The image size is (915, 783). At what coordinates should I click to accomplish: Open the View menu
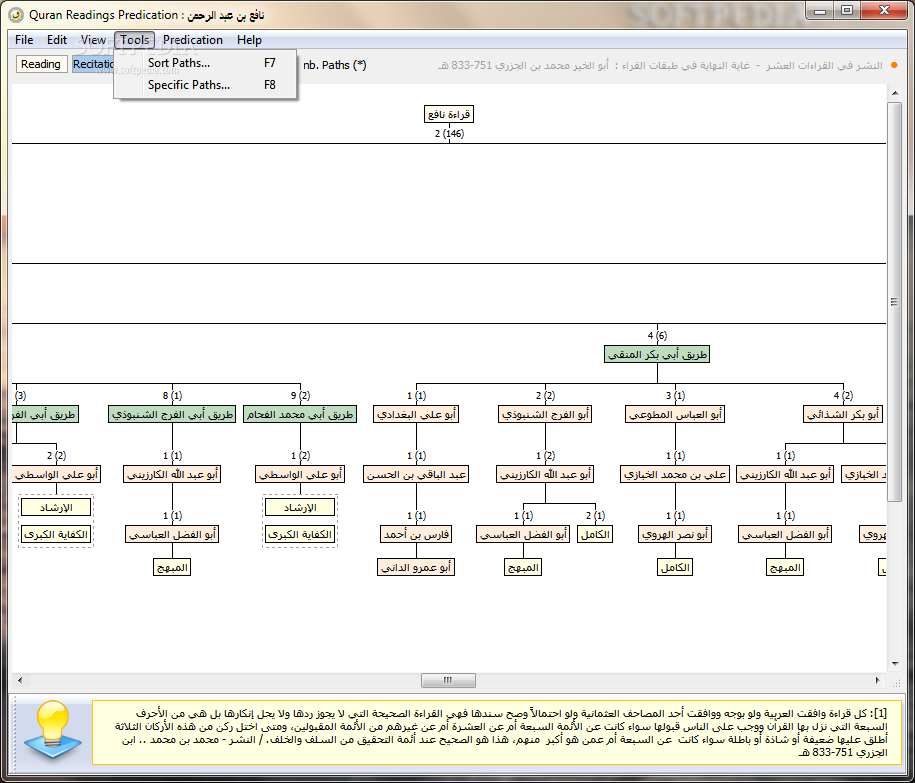pos(93,40)
